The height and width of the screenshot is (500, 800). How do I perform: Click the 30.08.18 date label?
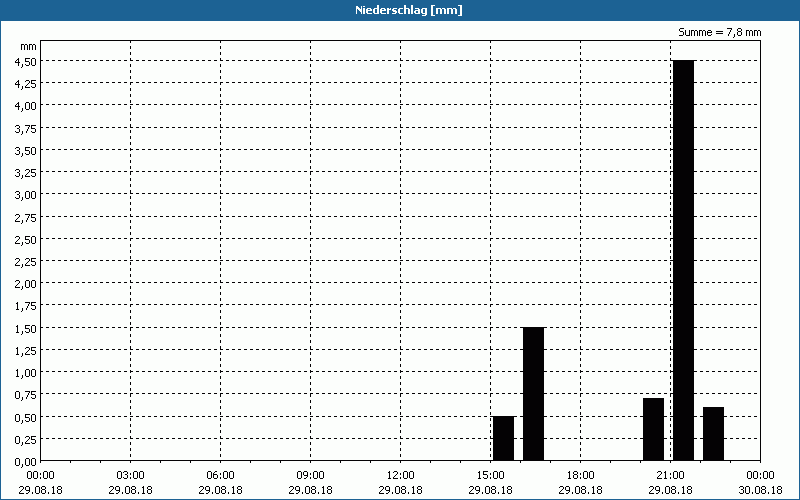point(760,490)
